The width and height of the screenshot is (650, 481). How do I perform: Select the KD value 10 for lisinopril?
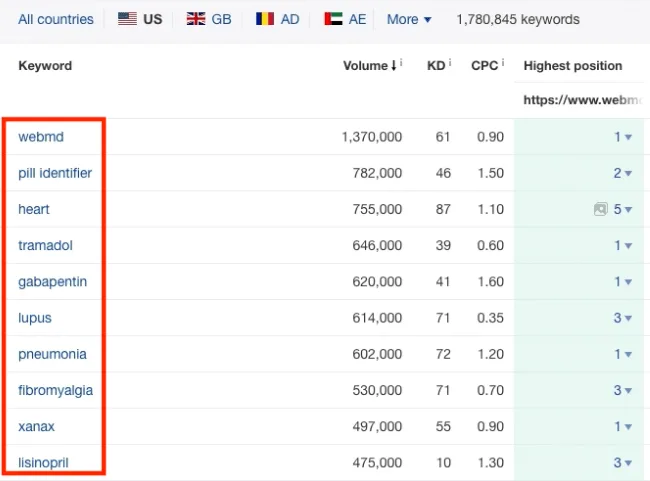443,462
